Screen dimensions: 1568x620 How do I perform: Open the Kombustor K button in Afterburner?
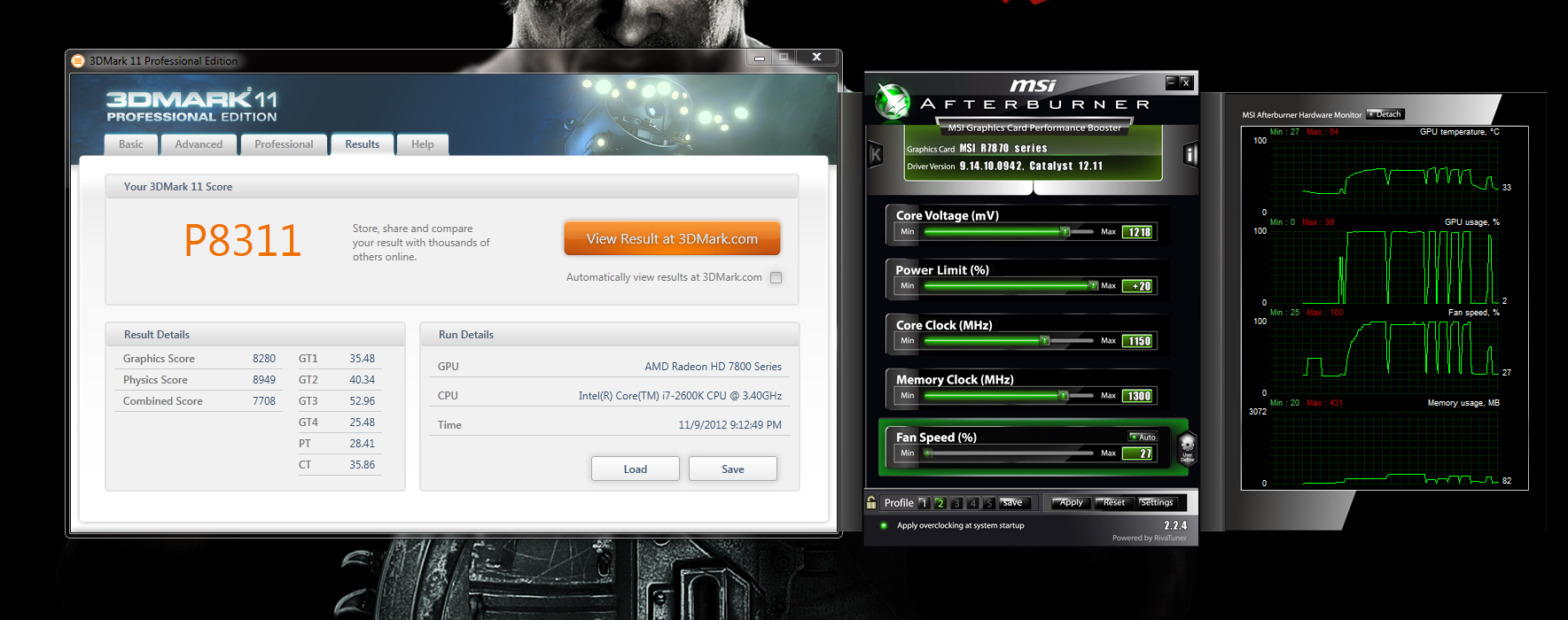click(x=876, y=154)
